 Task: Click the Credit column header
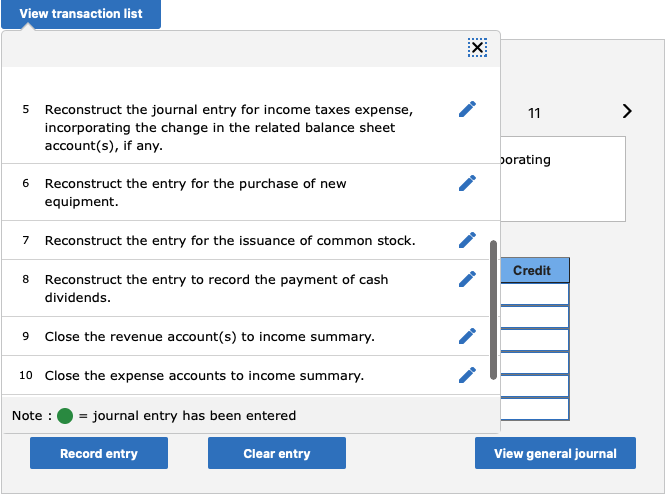pos(535,270)
